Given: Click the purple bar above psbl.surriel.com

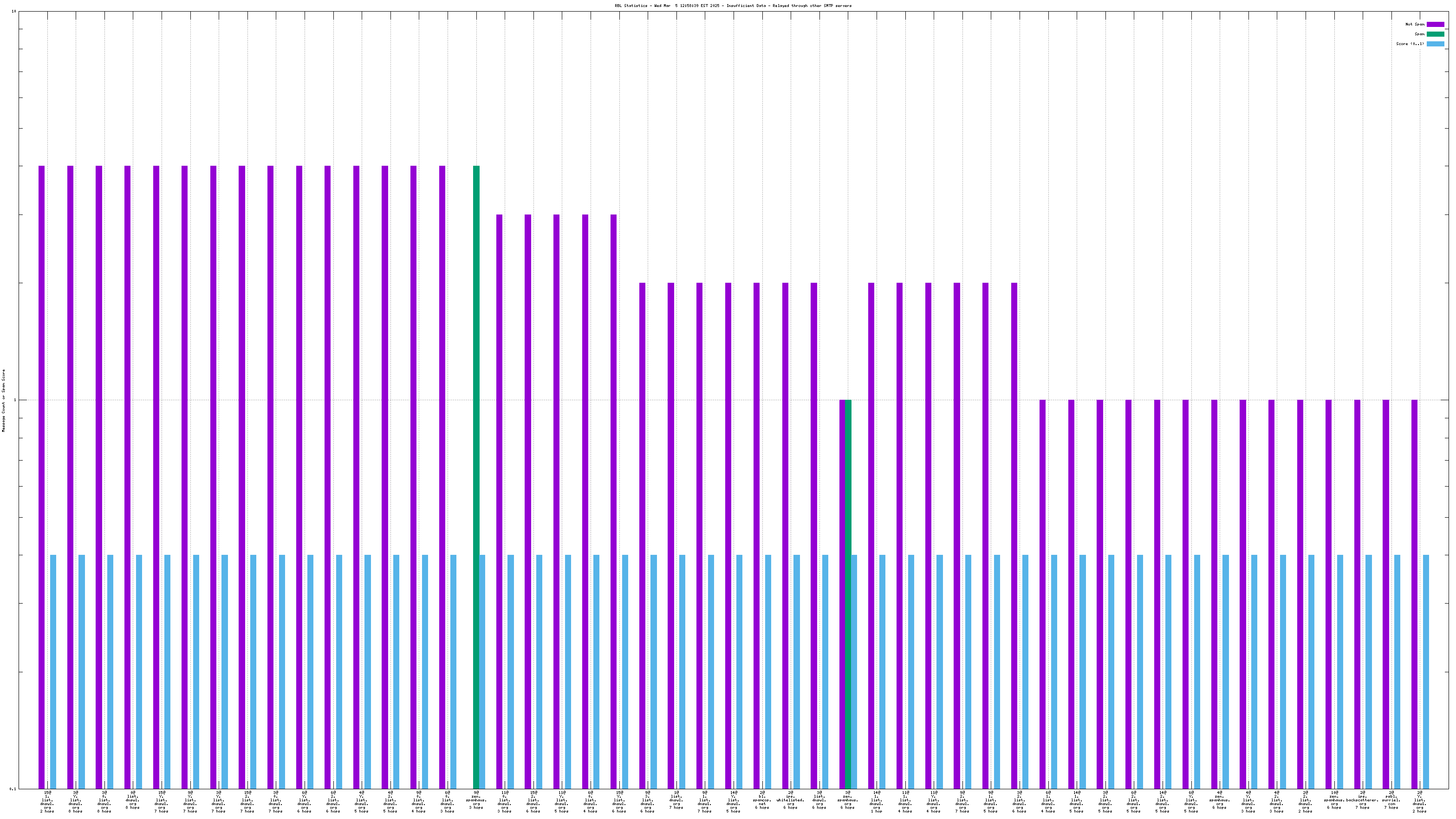Looking at the screenshot, I should 1385,593.
